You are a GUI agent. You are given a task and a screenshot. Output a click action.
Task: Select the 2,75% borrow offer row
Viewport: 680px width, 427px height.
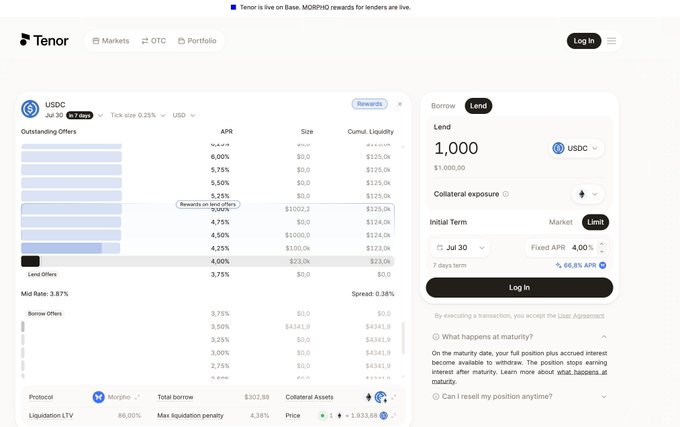208,366
